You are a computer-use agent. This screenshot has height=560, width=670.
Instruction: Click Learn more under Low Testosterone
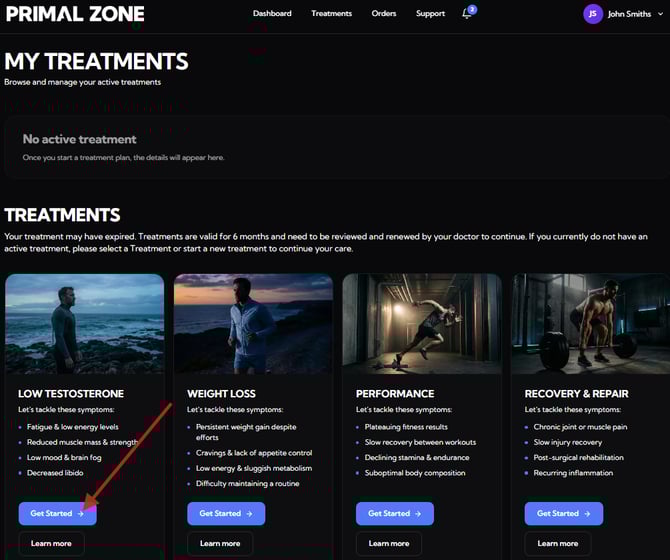coord(51,544)
